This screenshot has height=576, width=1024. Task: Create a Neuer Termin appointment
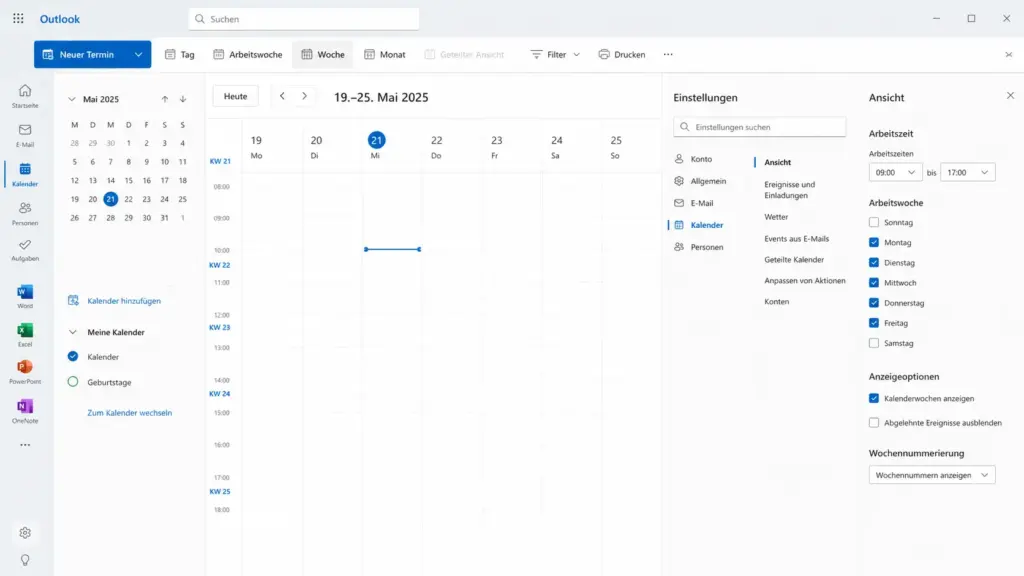click(x=81, y=54)
